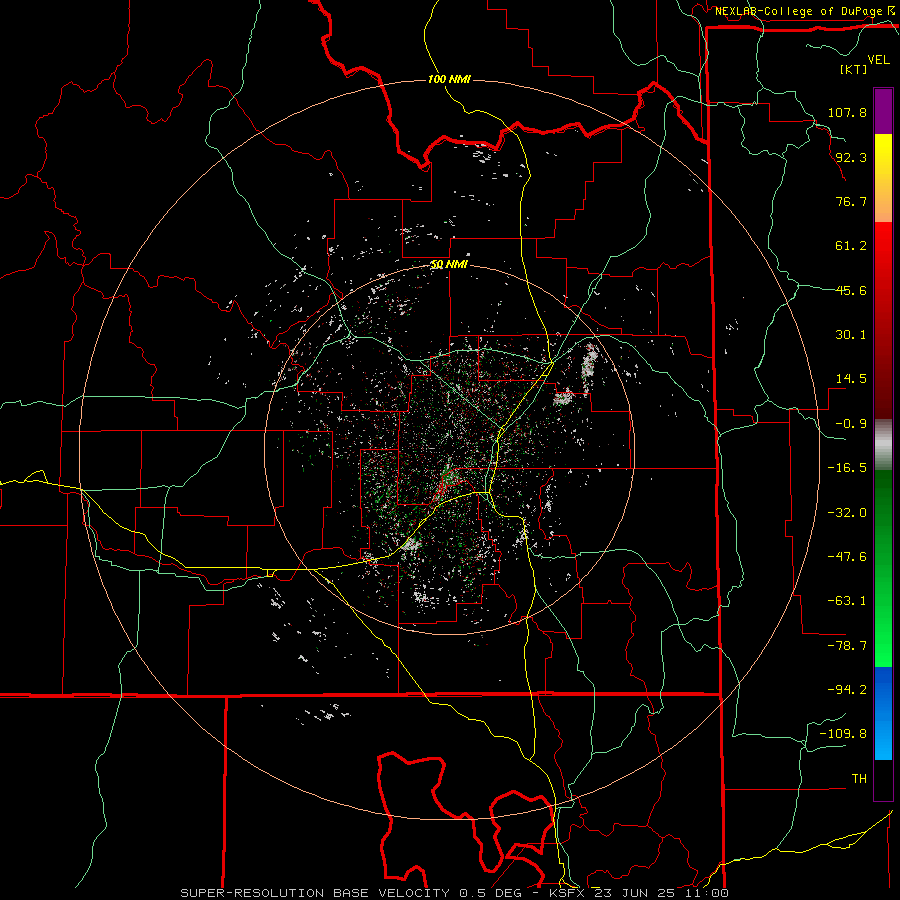Click the -63.1 velocity scale value
This screenshot has width=900, height=900.
click(x=847, y=601)
